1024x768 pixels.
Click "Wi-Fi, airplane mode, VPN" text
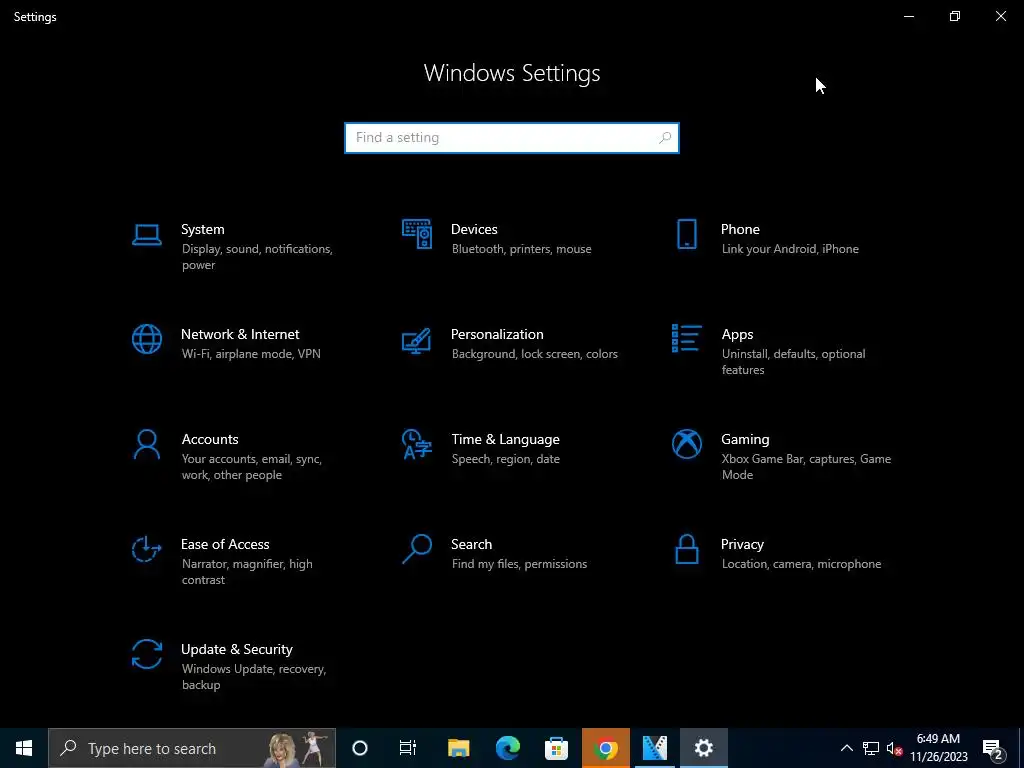[x=251, y=354]
